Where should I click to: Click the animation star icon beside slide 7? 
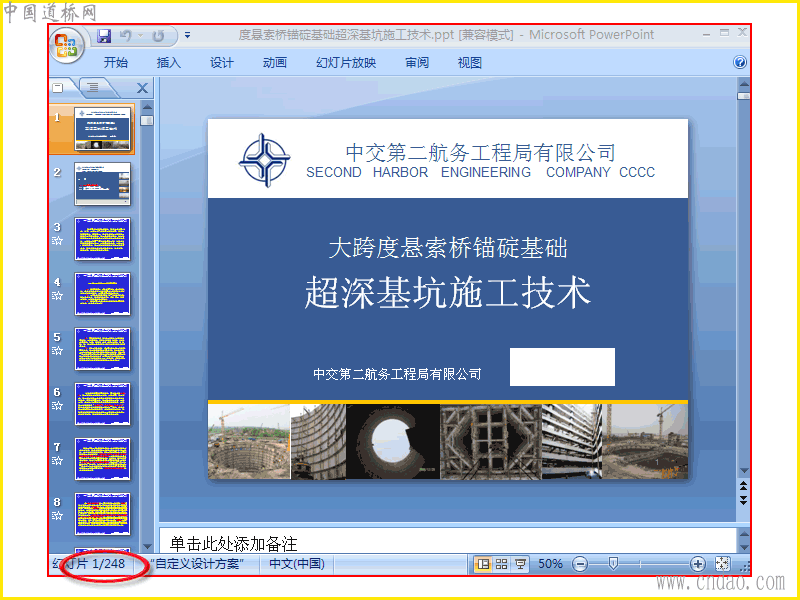click(57, 461)
